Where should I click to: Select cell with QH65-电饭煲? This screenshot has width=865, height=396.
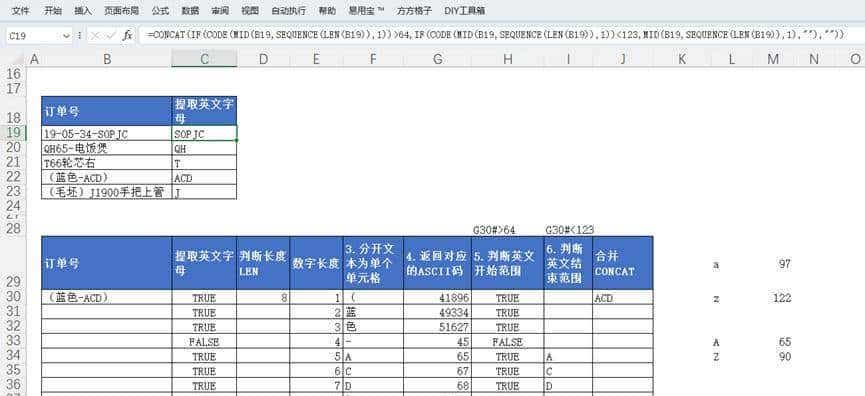107,148
